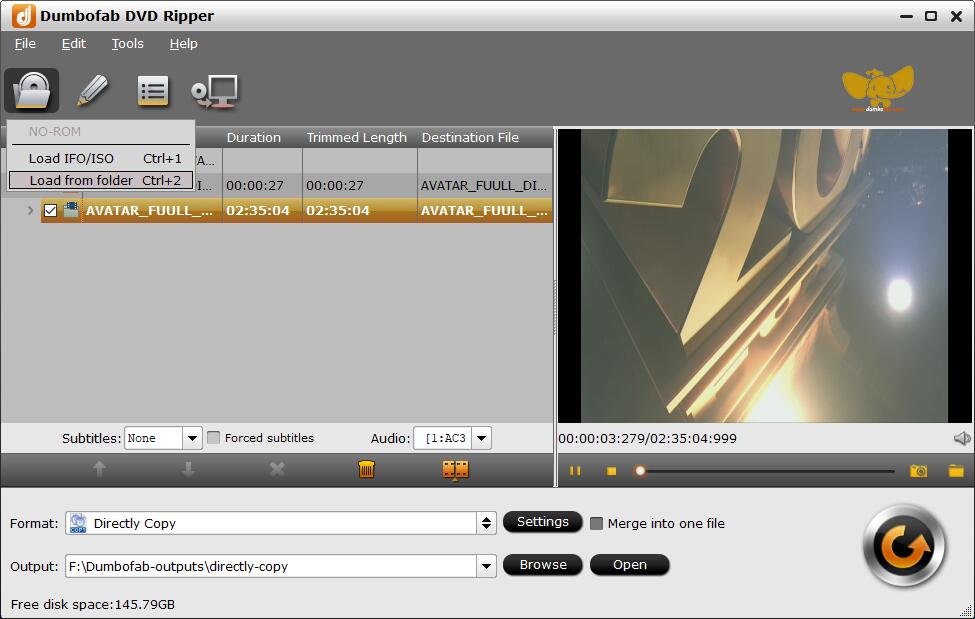This screenshot has width=975, height=619.
Task: Expand the AVATAR_FUULL title row chevron
Action: 30,210
